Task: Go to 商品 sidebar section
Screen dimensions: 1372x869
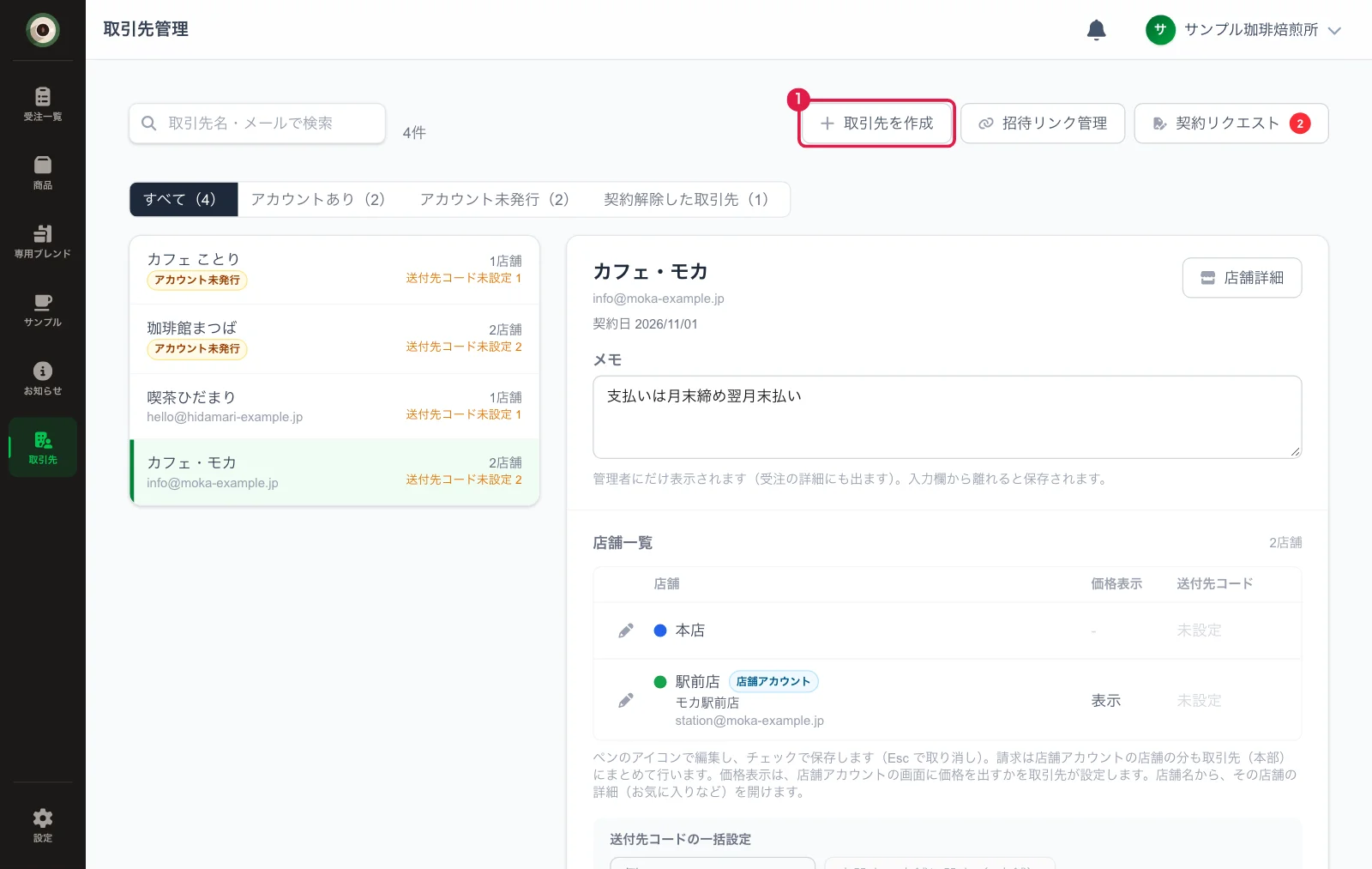Action: (43, 172)
